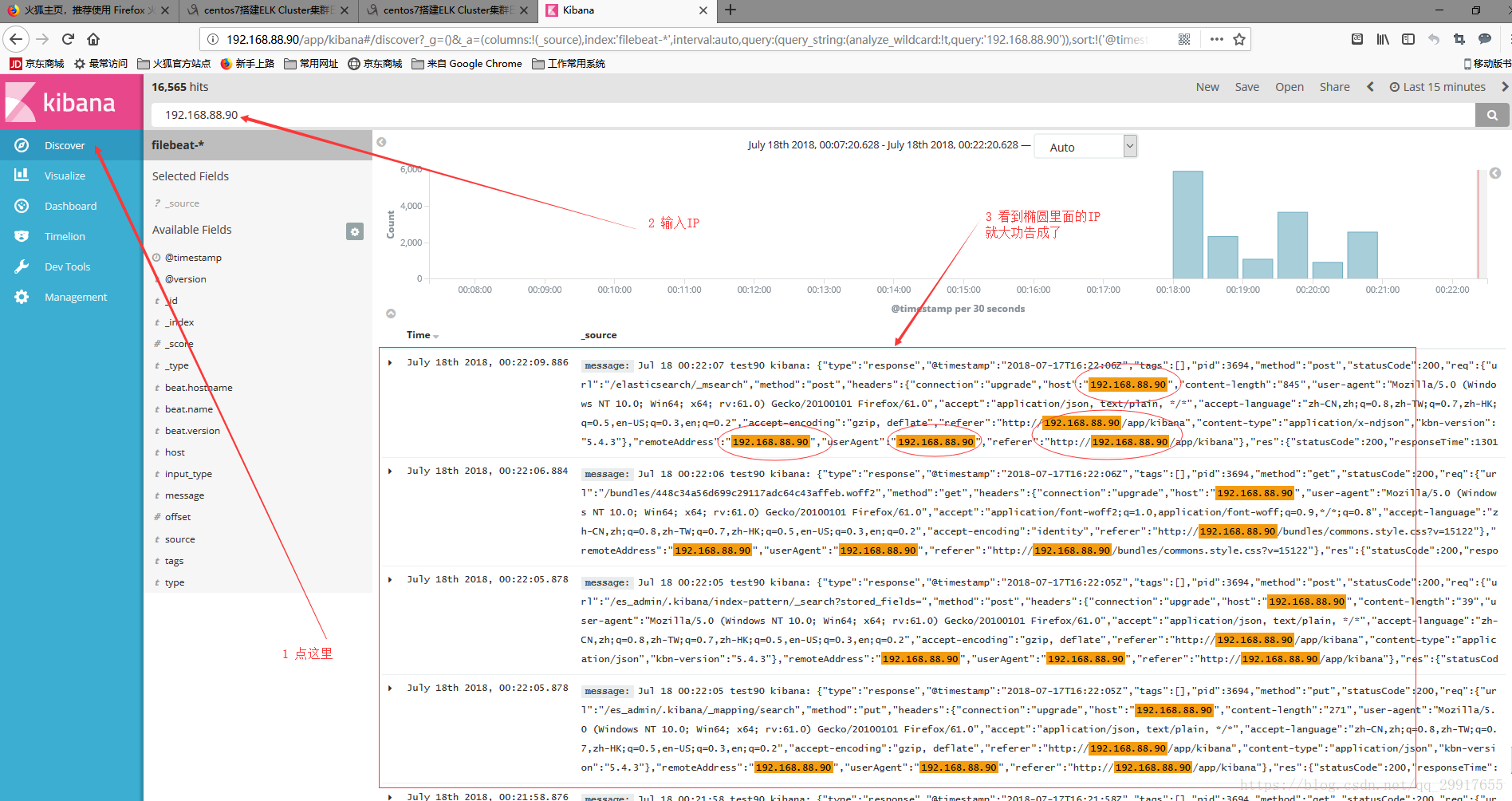Viewport: 1512px width, 801px height.
Task: Open the filebeat-* index pattern selector
Action: pos(258,145)
